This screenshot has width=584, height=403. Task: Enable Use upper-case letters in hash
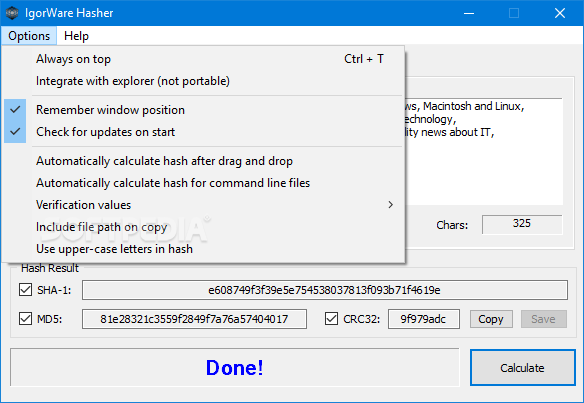203,249
